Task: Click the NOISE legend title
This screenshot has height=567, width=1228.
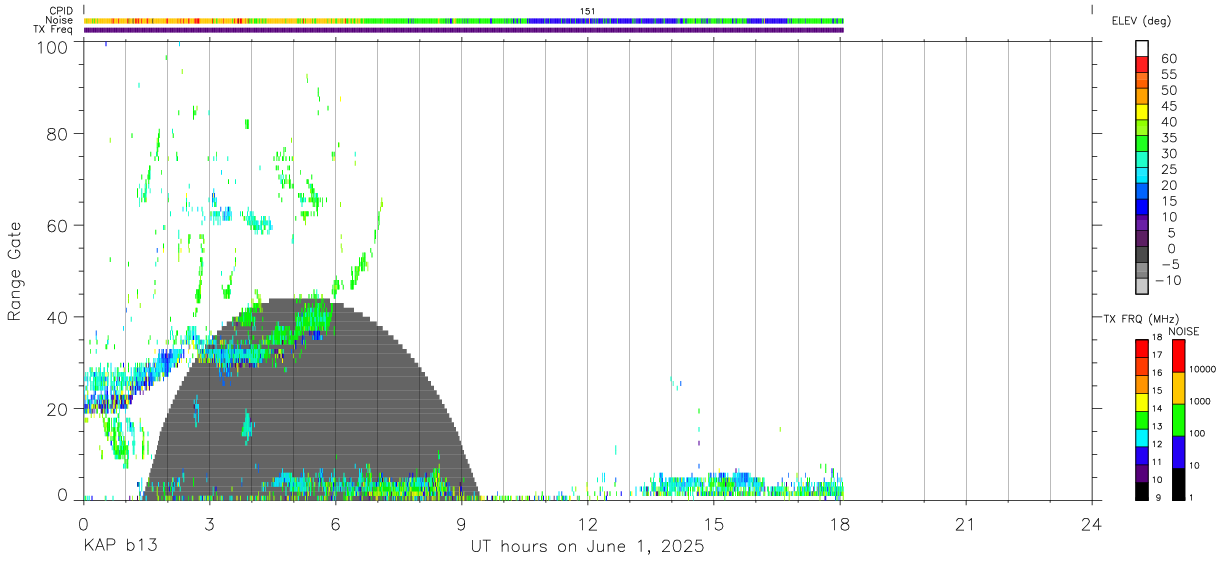Action: tap(1185, 331)
